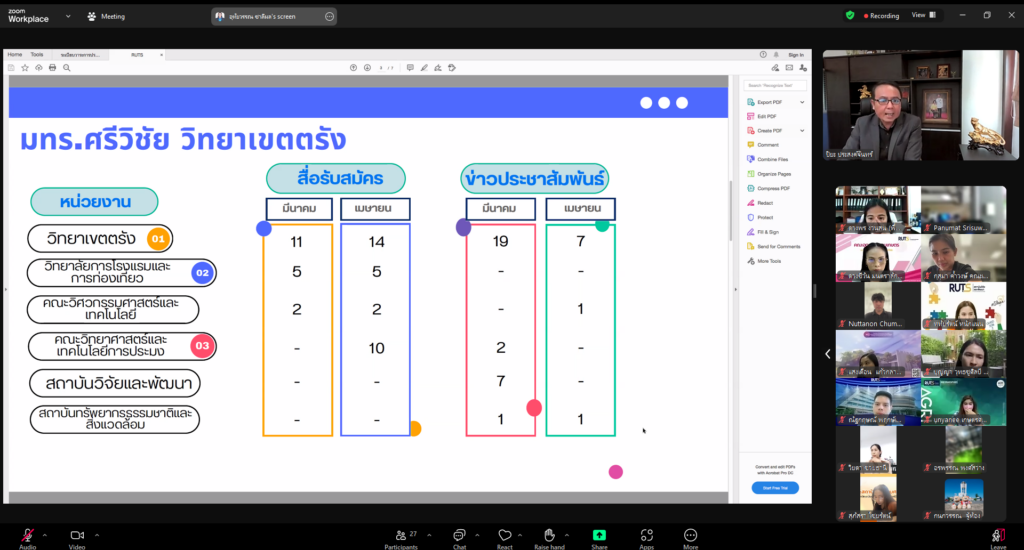The image size is (1024, 550).
Task: Open the React emoji menu
Action: tap(505, 536)
